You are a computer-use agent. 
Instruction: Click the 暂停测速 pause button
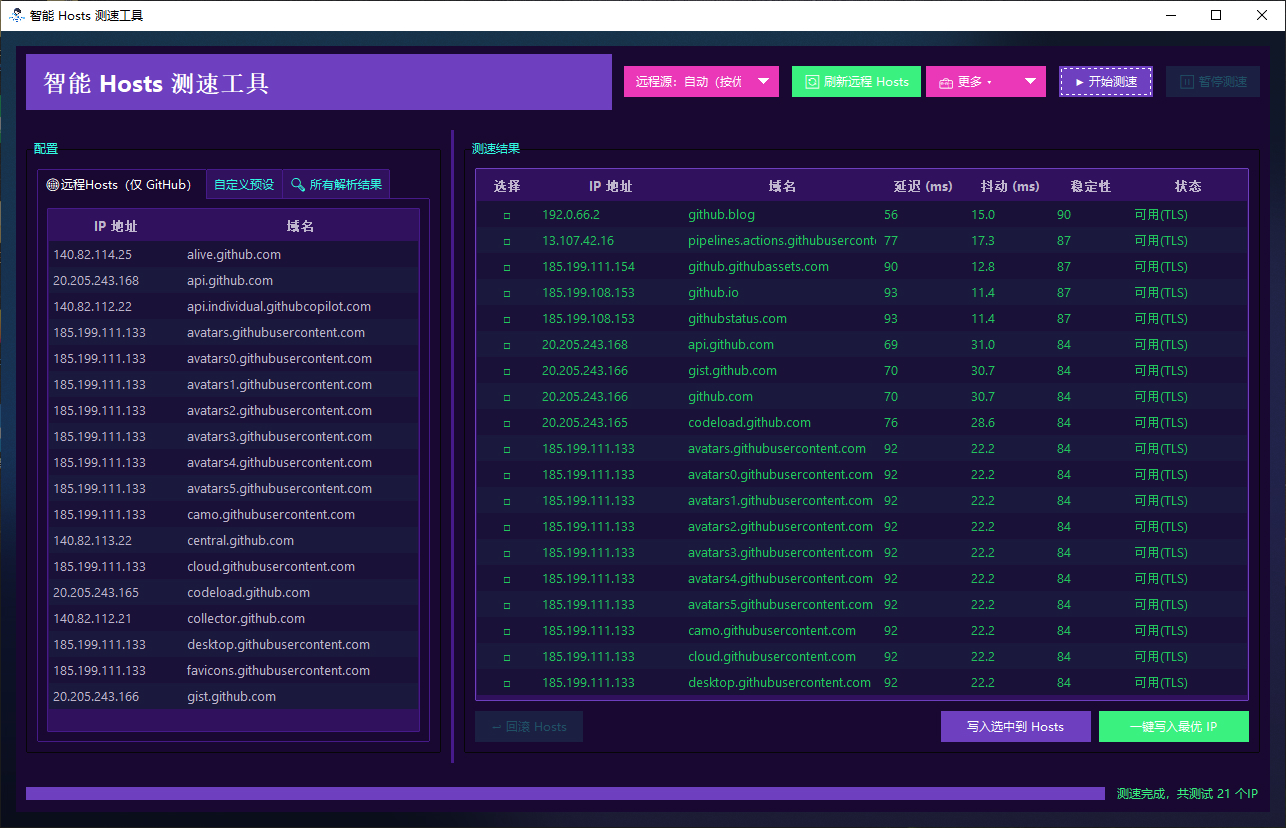click(x=1213, y=82)
